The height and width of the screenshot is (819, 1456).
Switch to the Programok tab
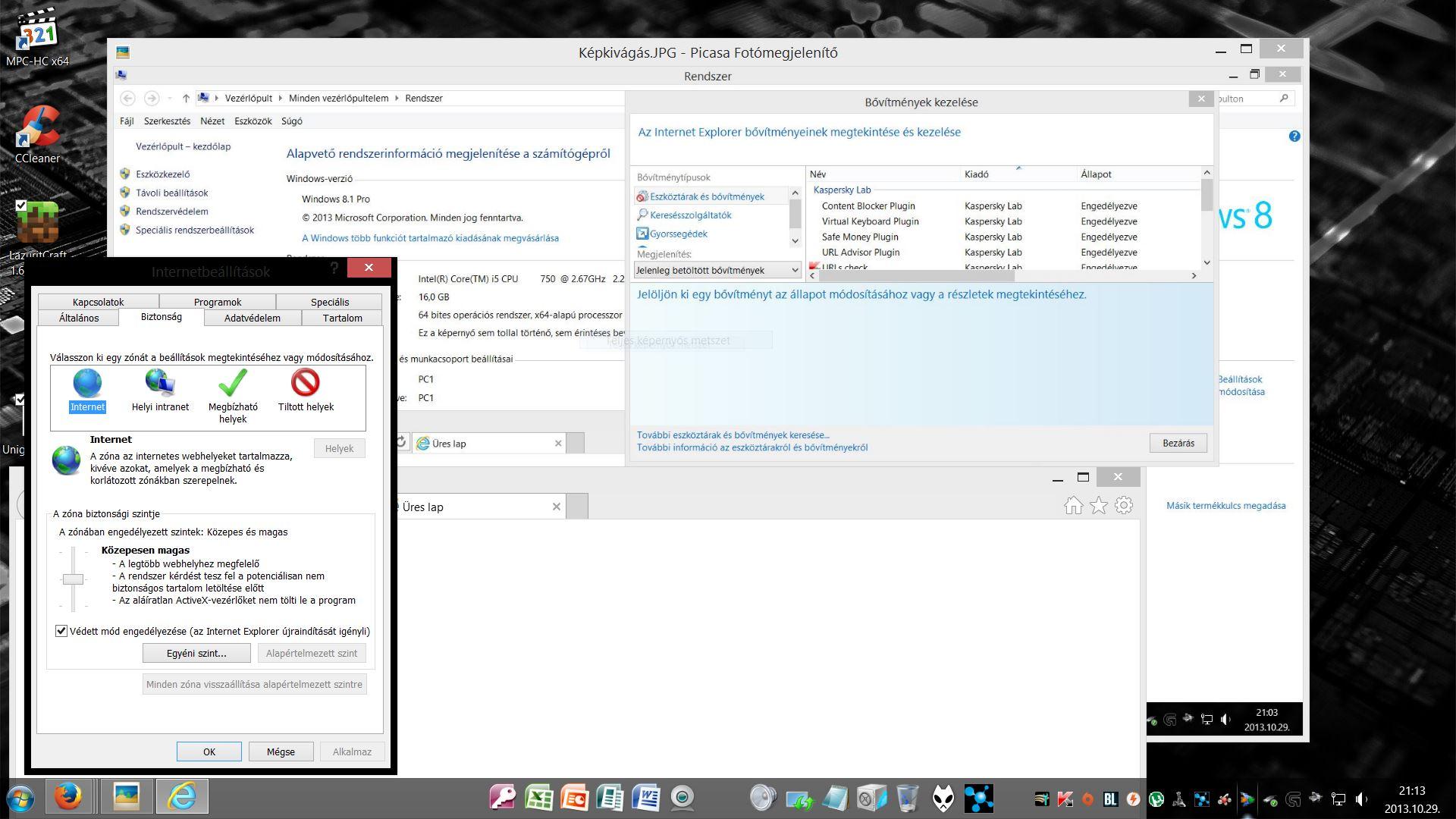pos(218,302)
